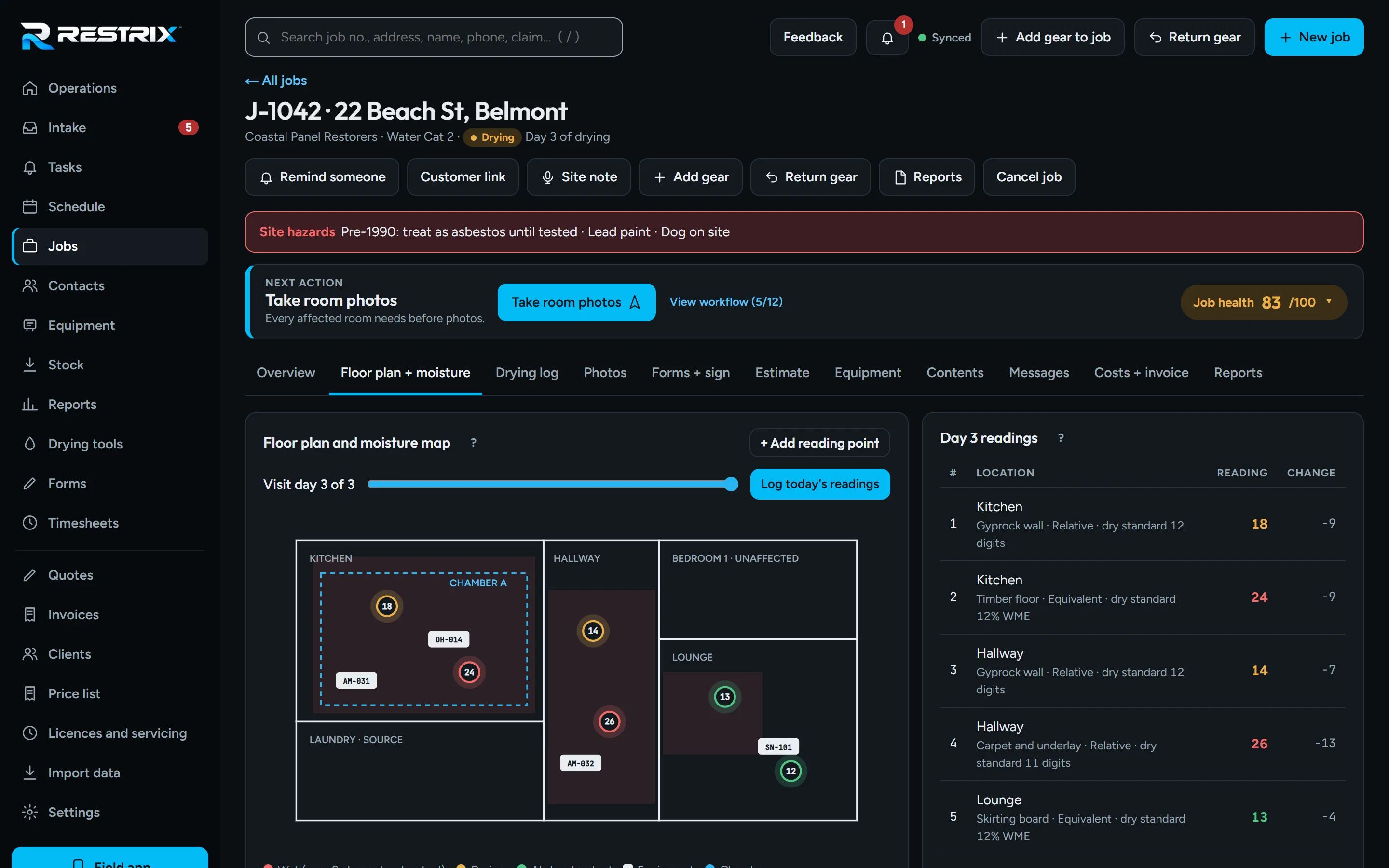Open Equipment in the sidebar
Screen dimensions: 1389x868
tap(109, 325)
